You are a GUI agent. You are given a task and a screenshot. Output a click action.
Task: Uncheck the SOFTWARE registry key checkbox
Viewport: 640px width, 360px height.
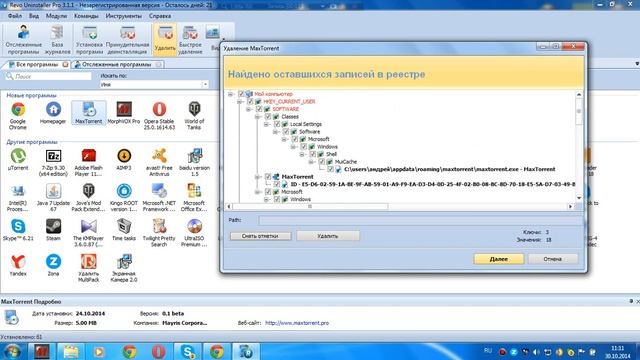pos(259,109)
